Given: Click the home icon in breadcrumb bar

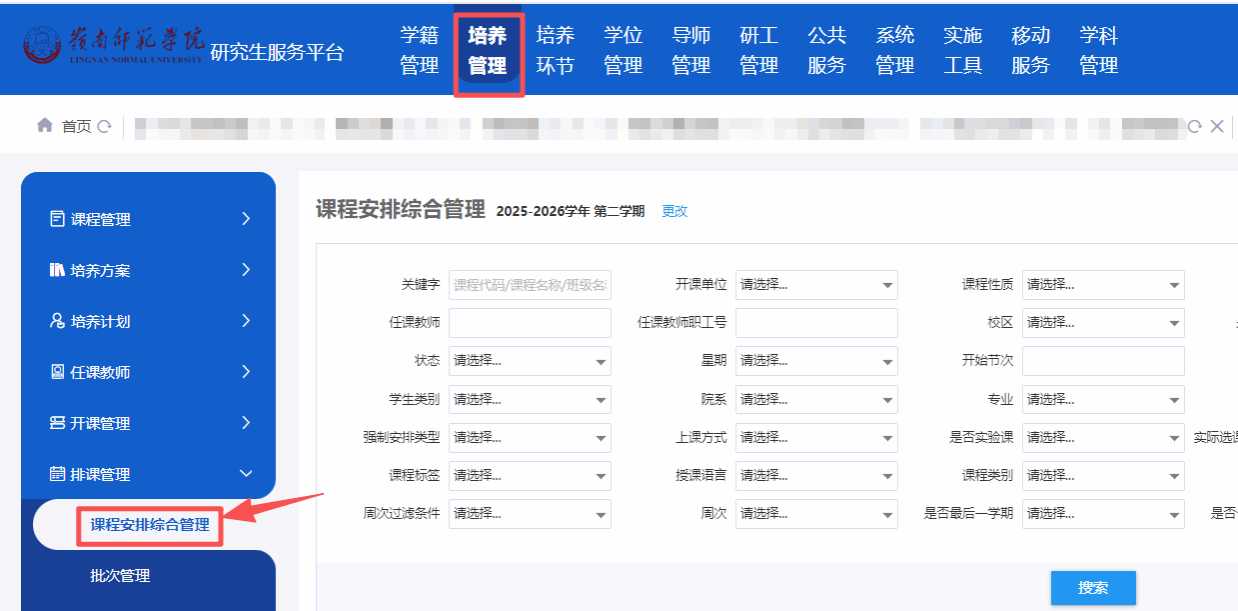Looking at the screenshot, I should (x=44, y=126).
